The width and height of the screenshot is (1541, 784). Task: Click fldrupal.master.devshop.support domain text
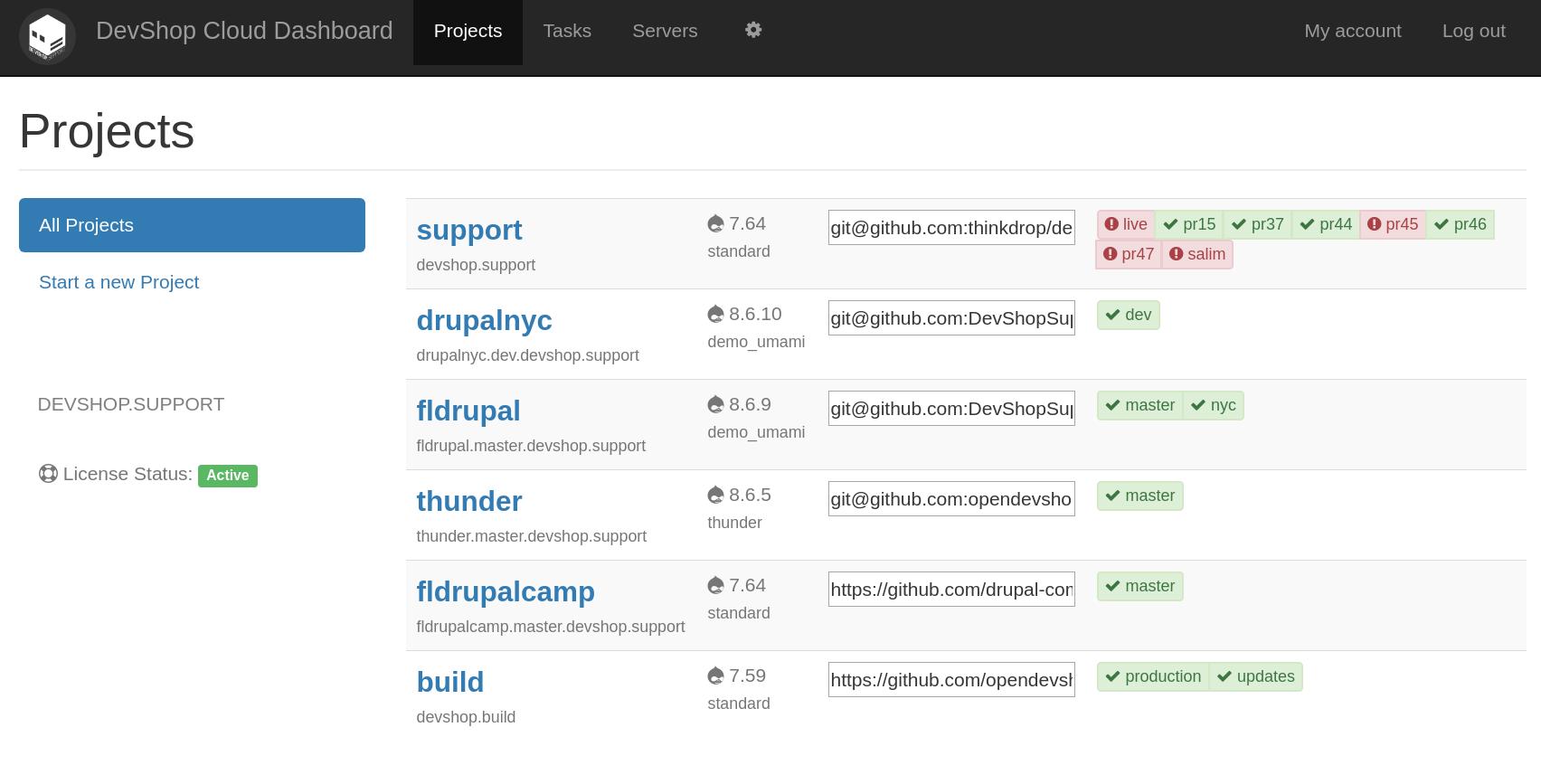[x=531, y=446]
